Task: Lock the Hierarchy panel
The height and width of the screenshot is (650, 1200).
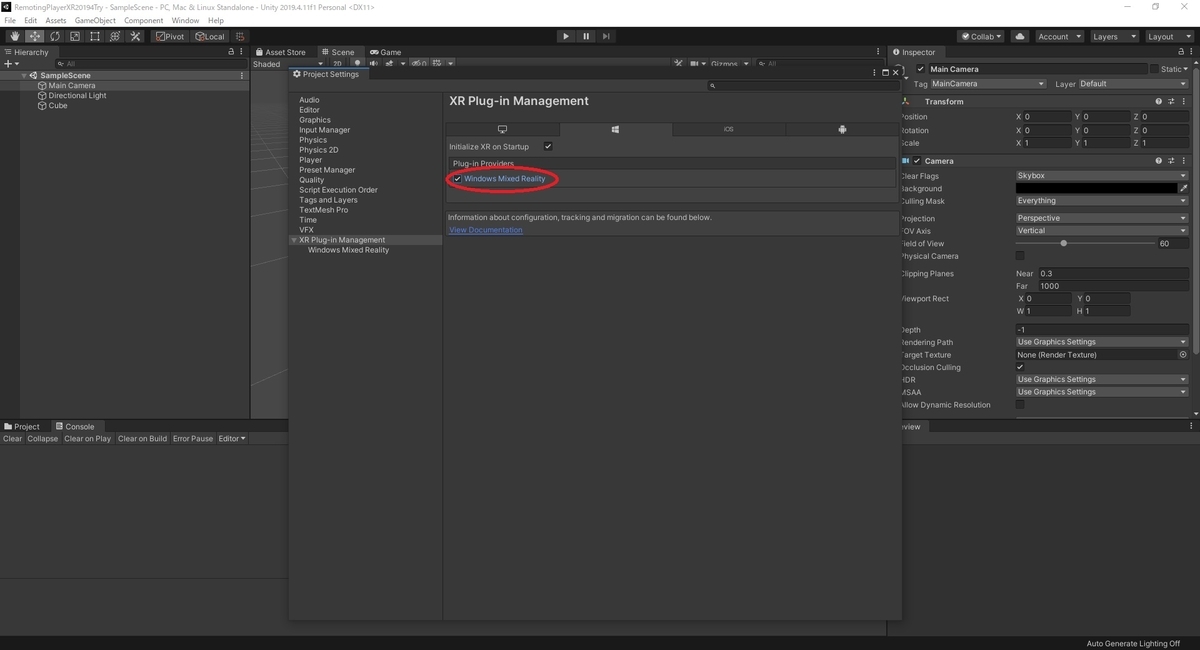Action: click(232, 52)
